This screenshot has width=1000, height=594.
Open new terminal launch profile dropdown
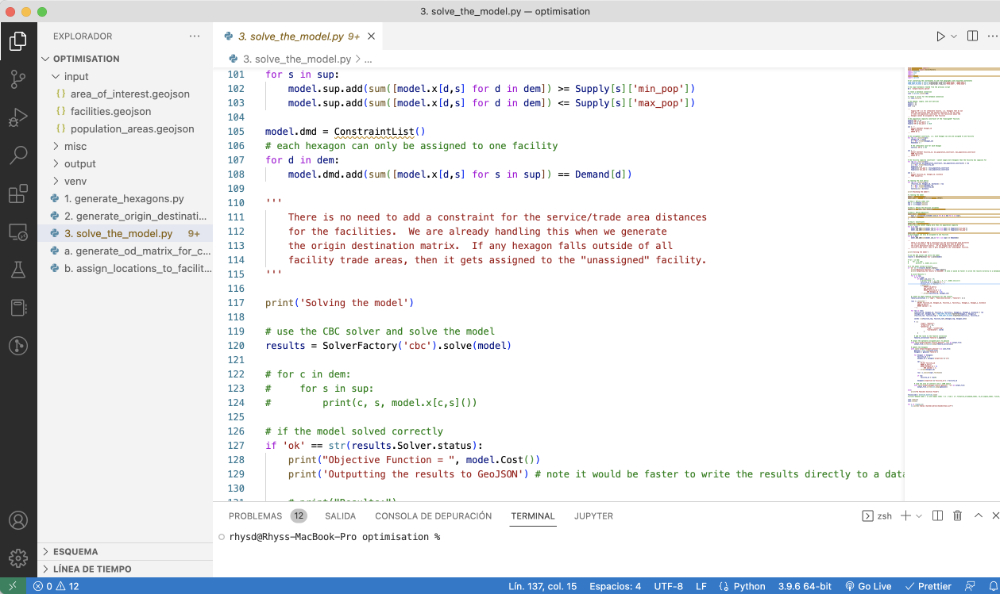click(x=919, y=516)
